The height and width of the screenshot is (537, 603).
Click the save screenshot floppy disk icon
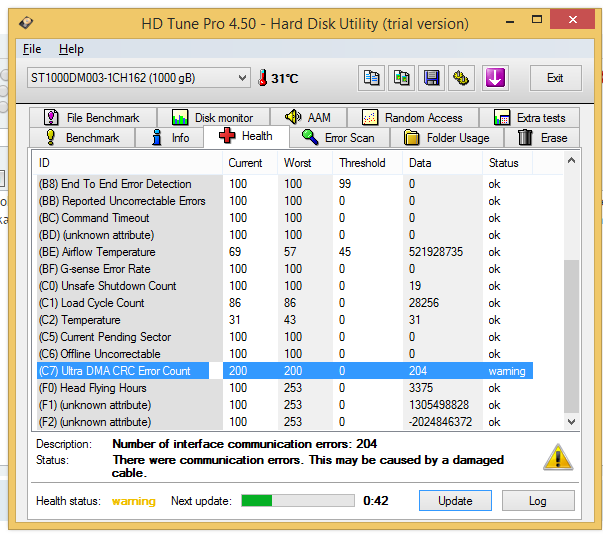click(x=431, y=78)
